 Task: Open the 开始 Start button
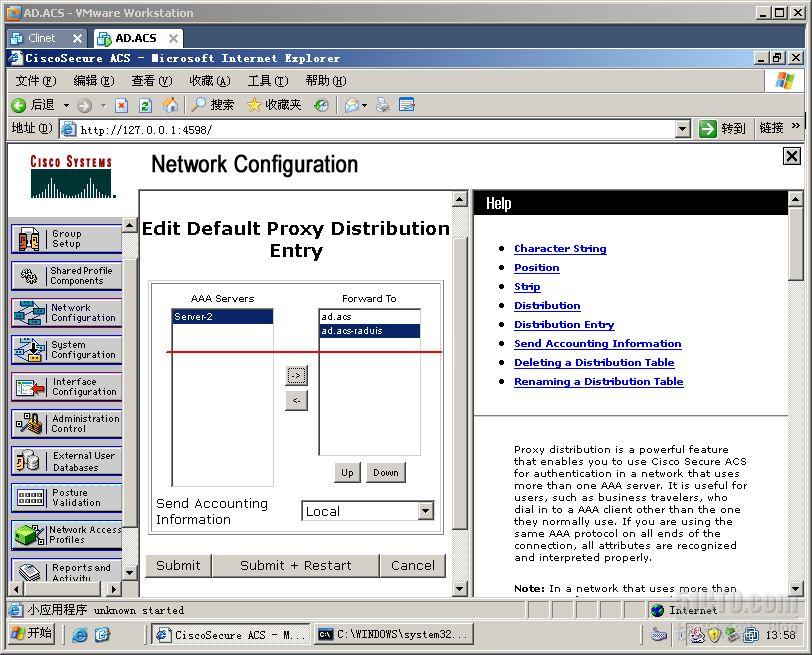pos(32,634)
